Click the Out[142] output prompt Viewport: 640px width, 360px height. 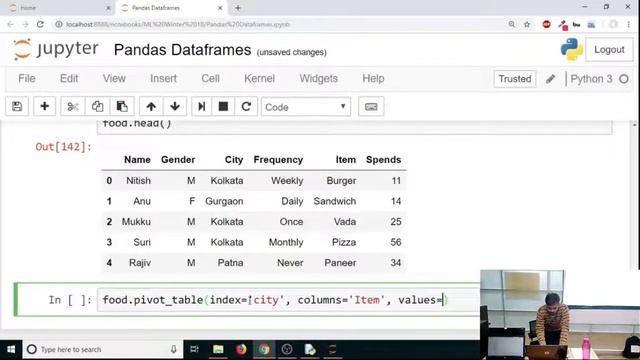click(63, 147)
